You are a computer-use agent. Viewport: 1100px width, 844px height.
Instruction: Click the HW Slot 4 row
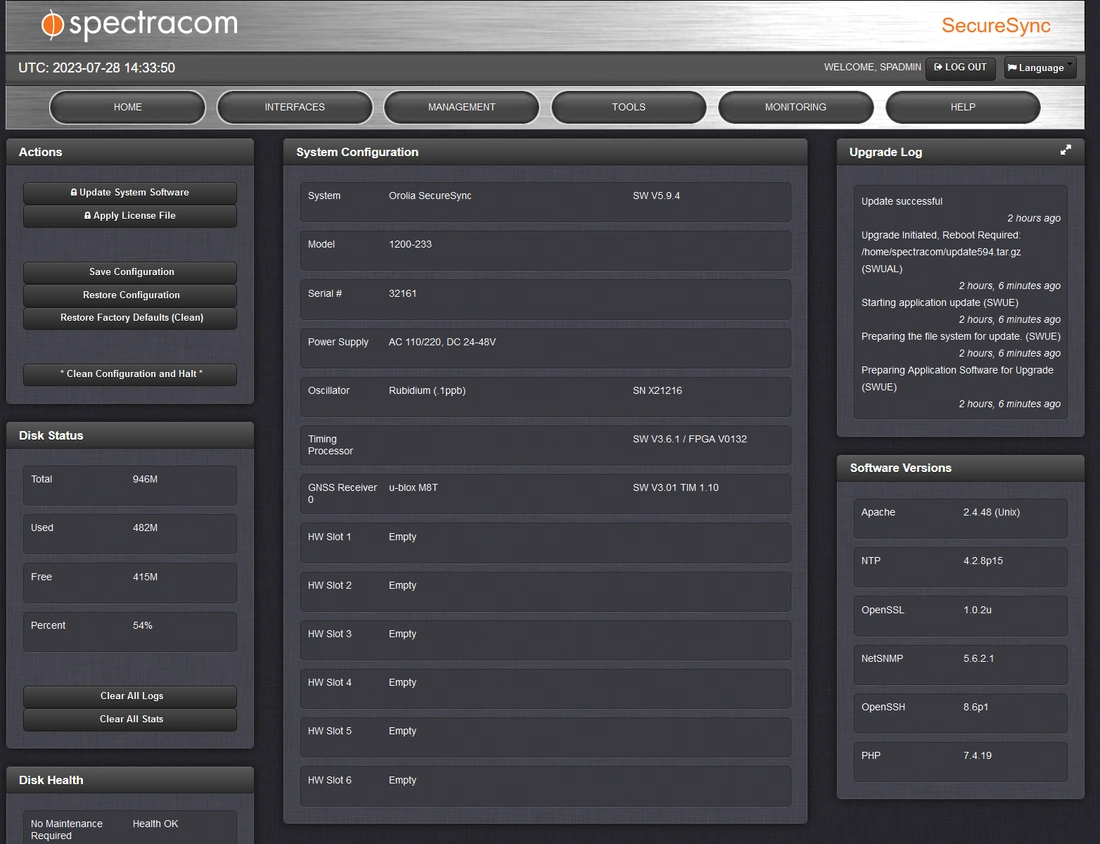coord(545,688)
